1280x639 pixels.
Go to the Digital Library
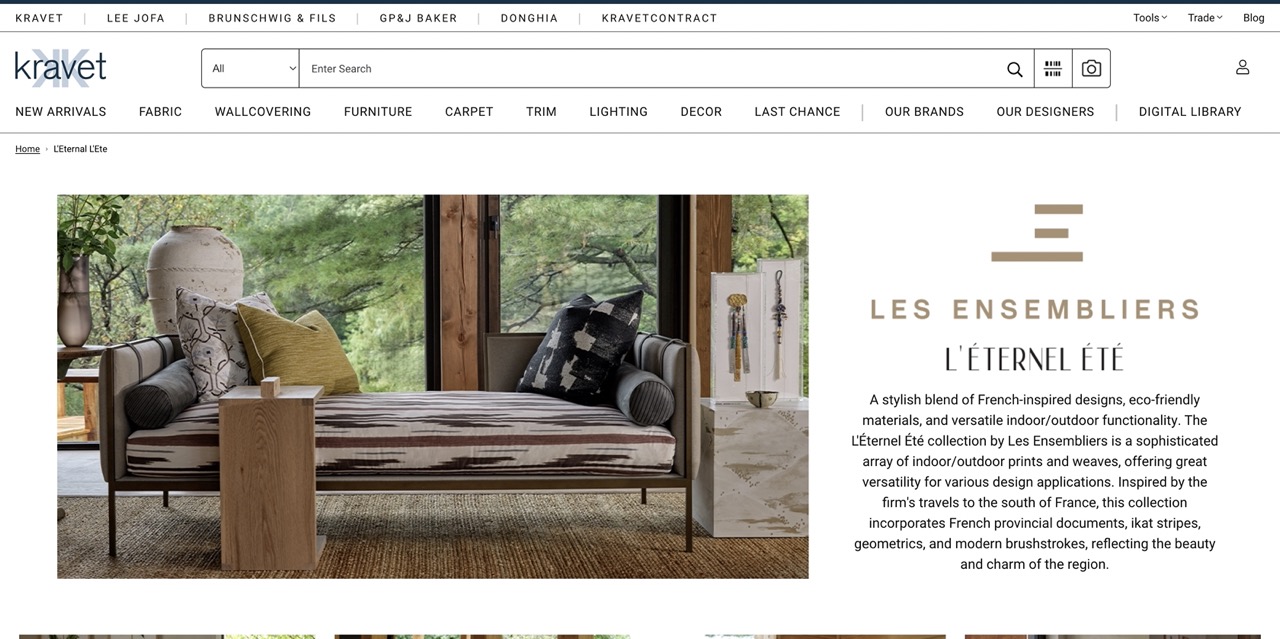pos(1190,112)
